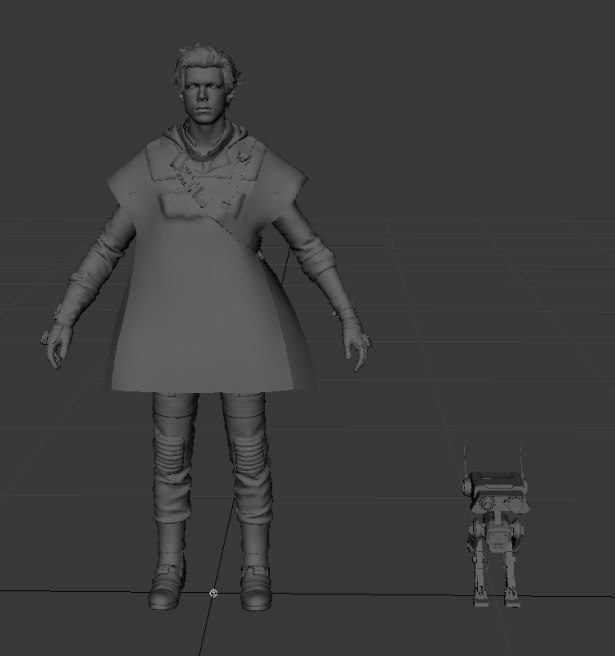
Task: Select the small two-legged droid model
Action: [496, 527]
